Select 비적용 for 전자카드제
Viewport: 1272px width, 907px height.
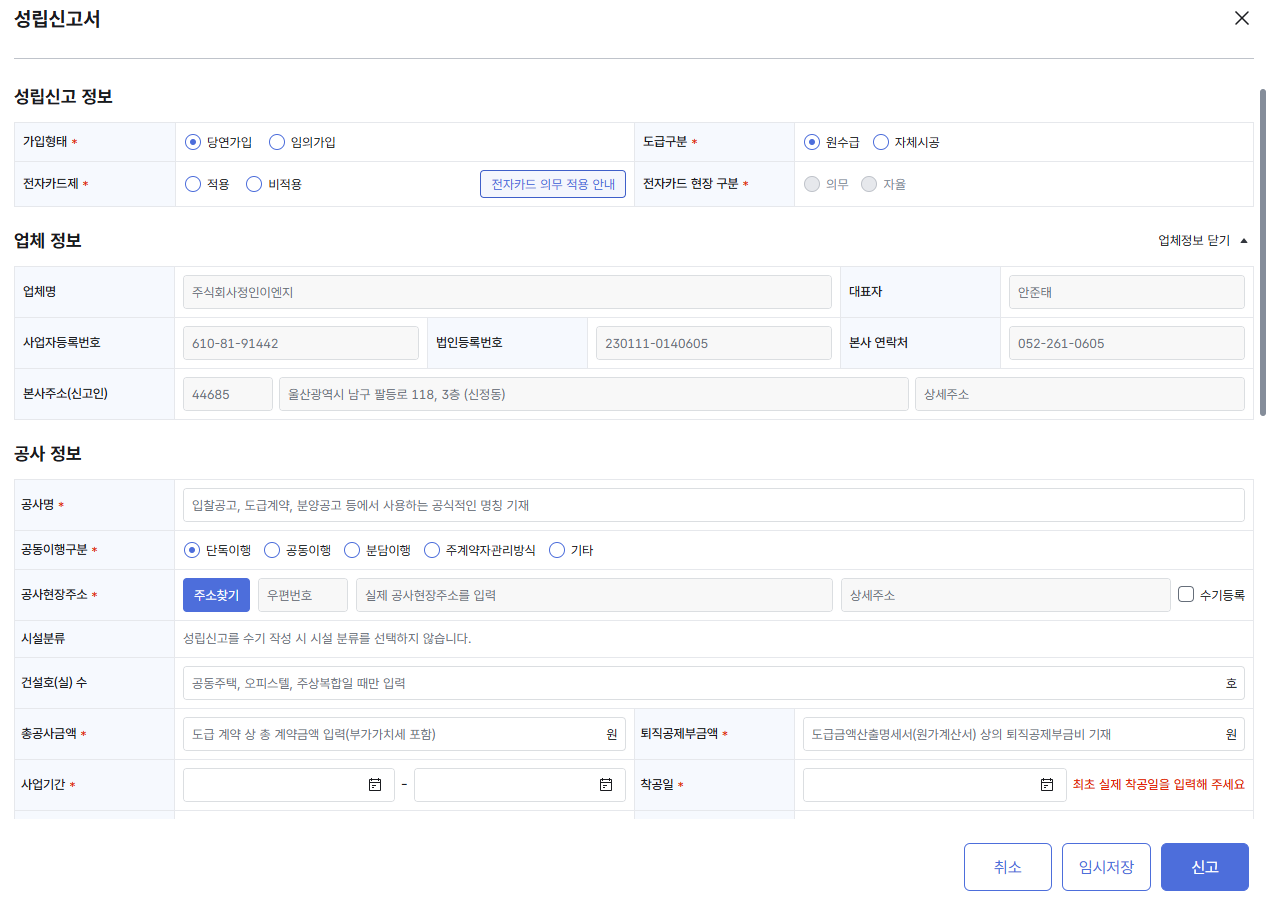254,184
